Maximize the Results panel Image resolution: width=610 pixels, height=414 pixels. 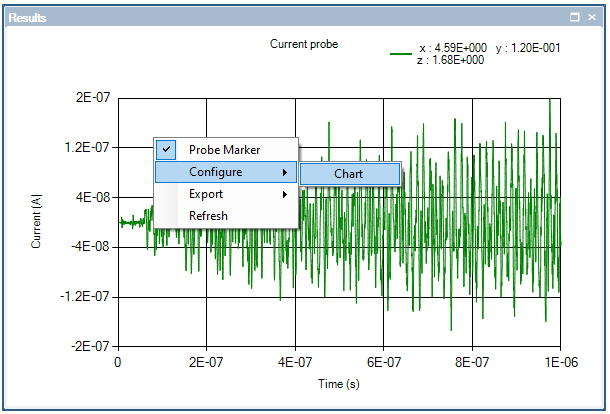(x=575, y=17)
